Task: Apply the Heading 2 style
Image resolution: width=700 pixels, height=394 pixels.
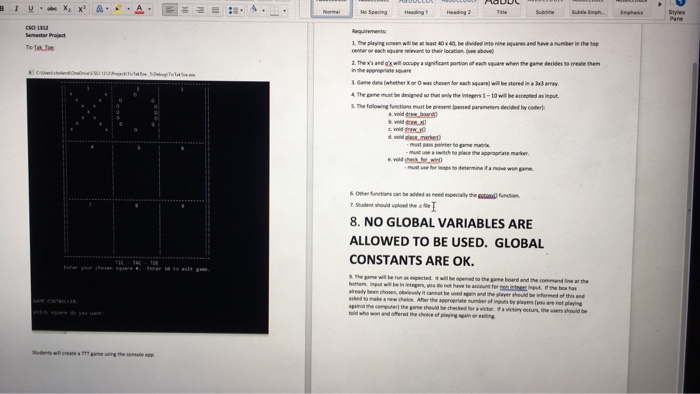Action: [x=458, y=9]
